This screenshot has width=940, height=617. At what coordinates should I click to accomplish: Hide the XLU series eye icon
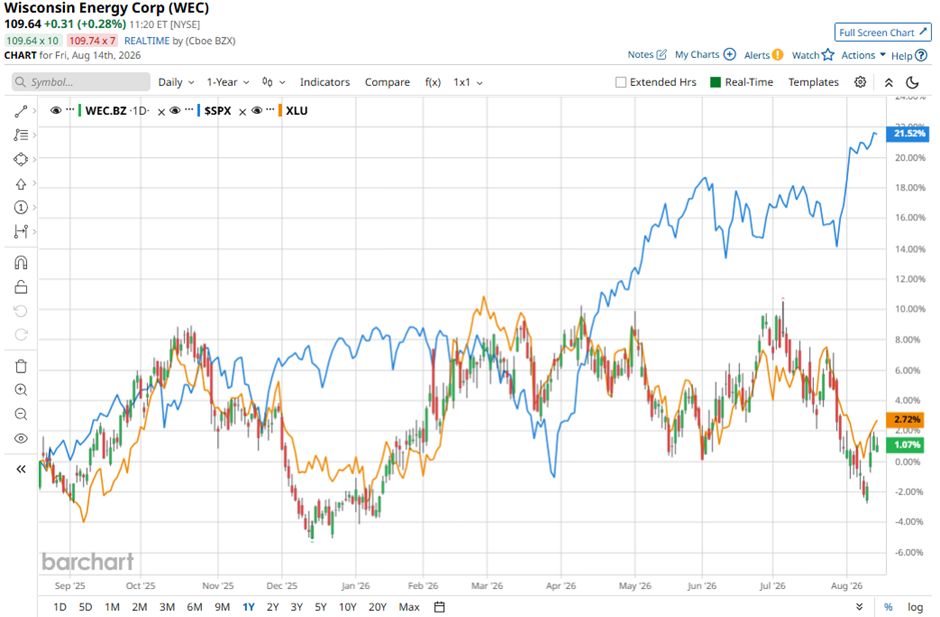(257, 110)
